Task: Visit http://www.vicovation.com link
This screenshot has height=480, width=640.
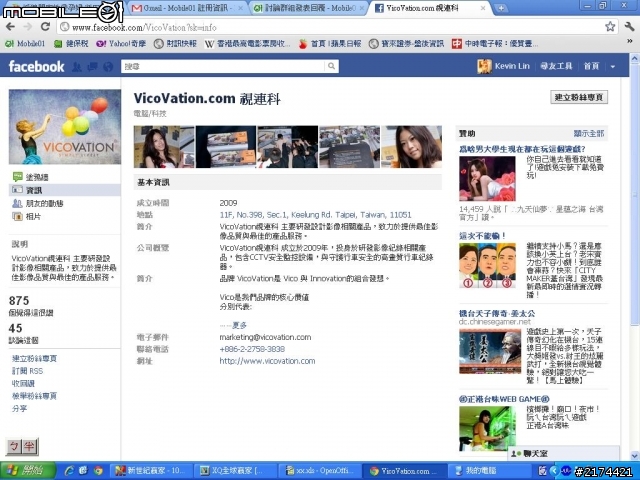Action: [x=267, y=361]
